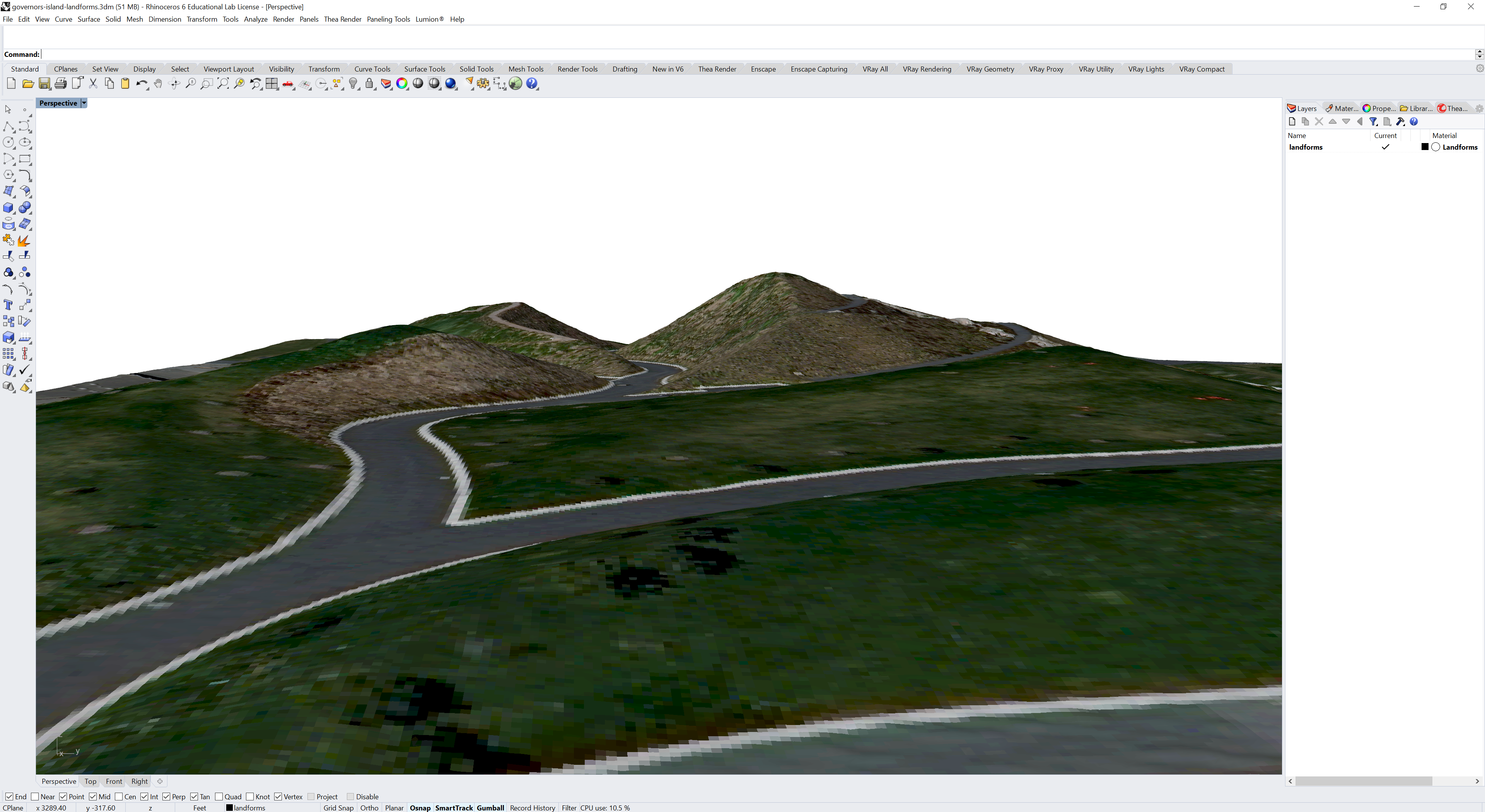Uncheck the Vertex osnap checkbox
This screenshot has width=1485, height=812.
point(278,797)
